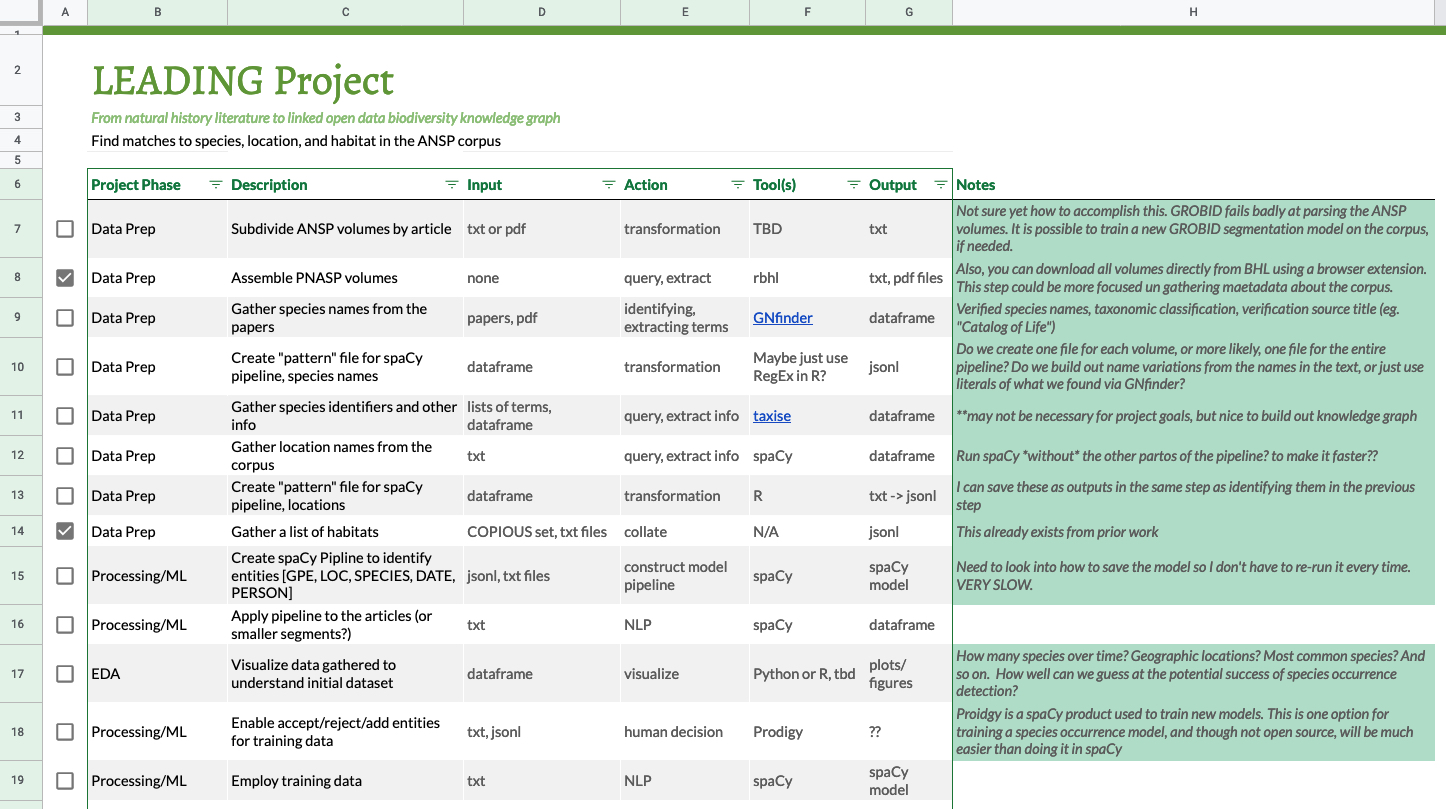Select the 'construct model pipeline' action cell

[x=685, y=576]
